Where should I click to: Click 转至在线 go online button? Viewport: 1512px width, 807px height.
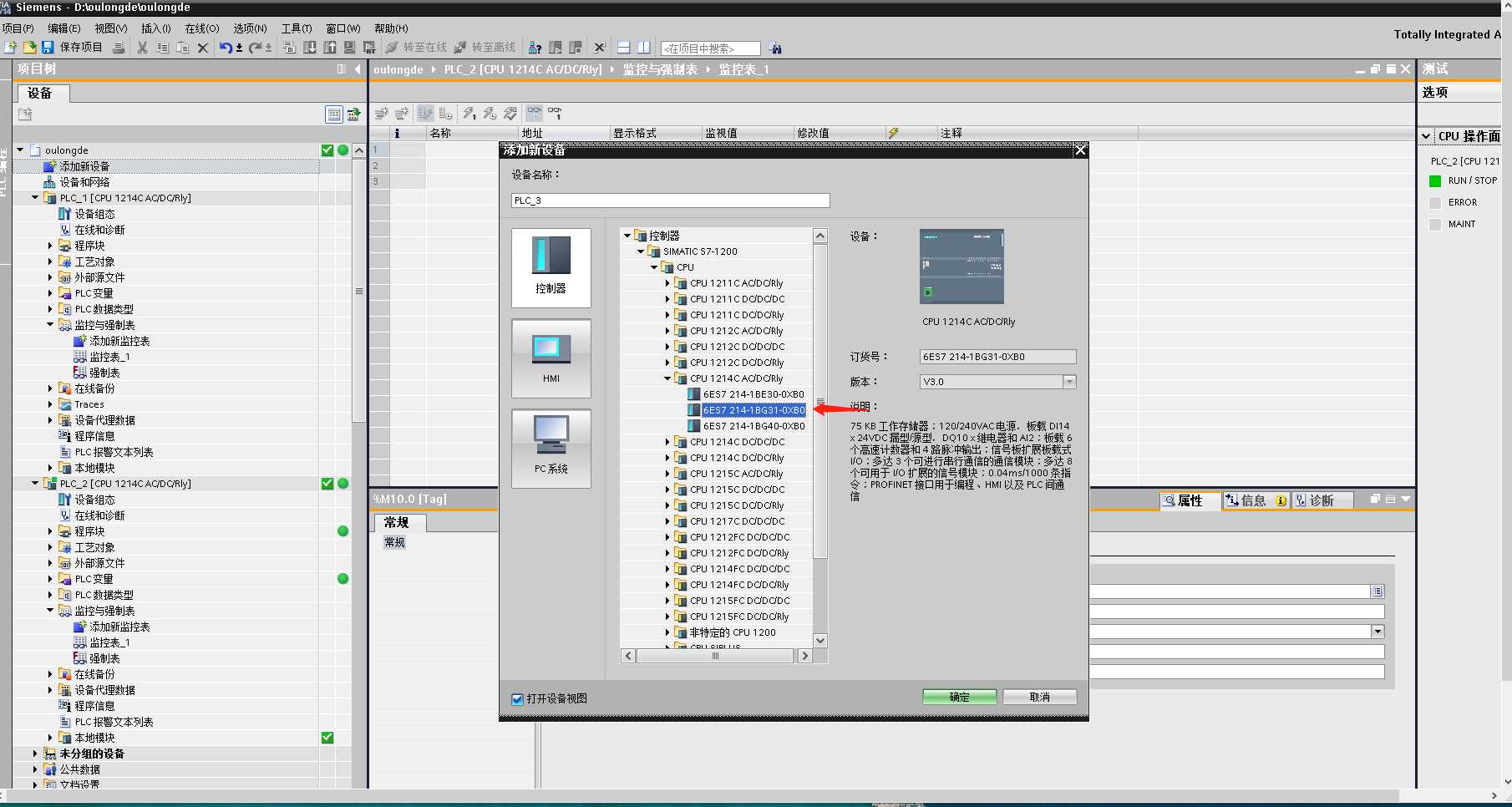416,48
